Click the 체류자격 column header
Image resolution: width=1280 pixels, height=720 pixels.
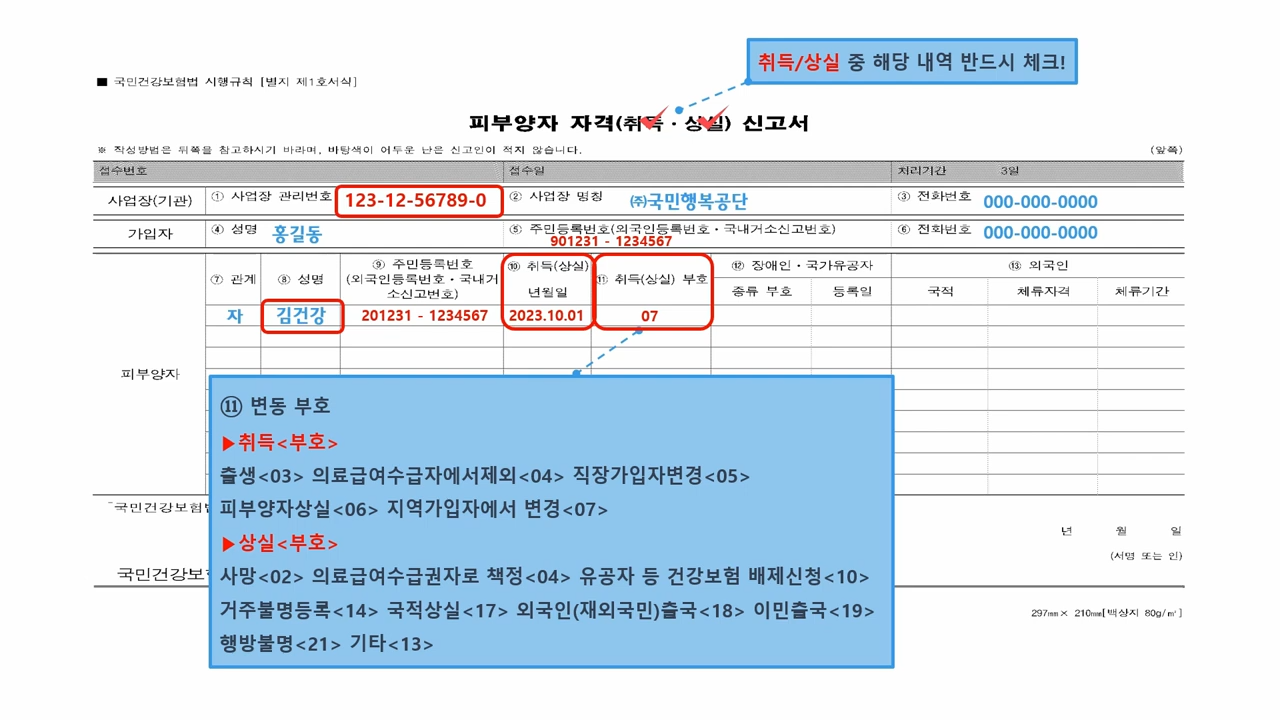click(1043, 291)
